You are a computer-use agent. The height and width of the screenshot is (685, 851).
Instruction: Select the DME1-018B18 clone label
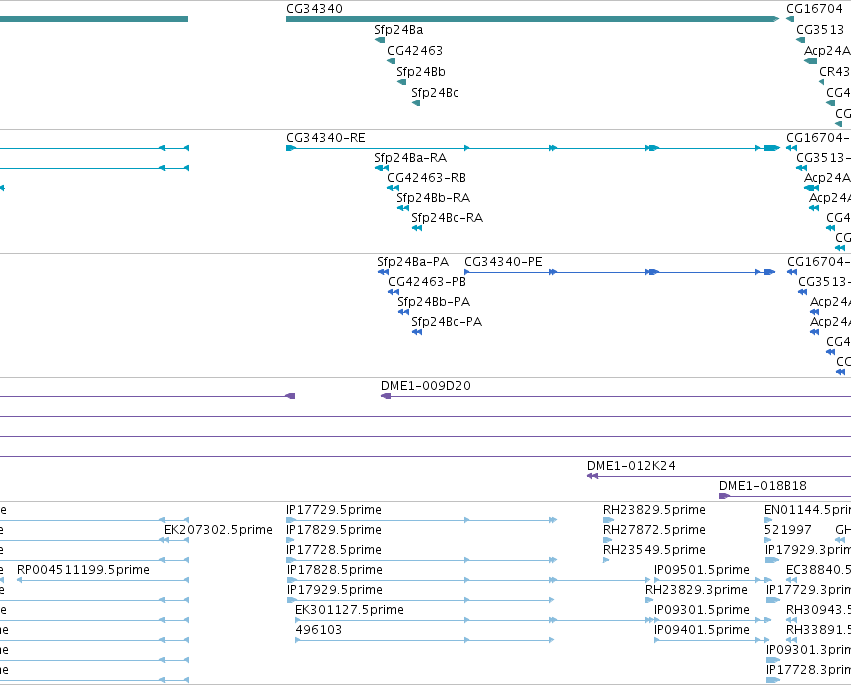(763, 486)
